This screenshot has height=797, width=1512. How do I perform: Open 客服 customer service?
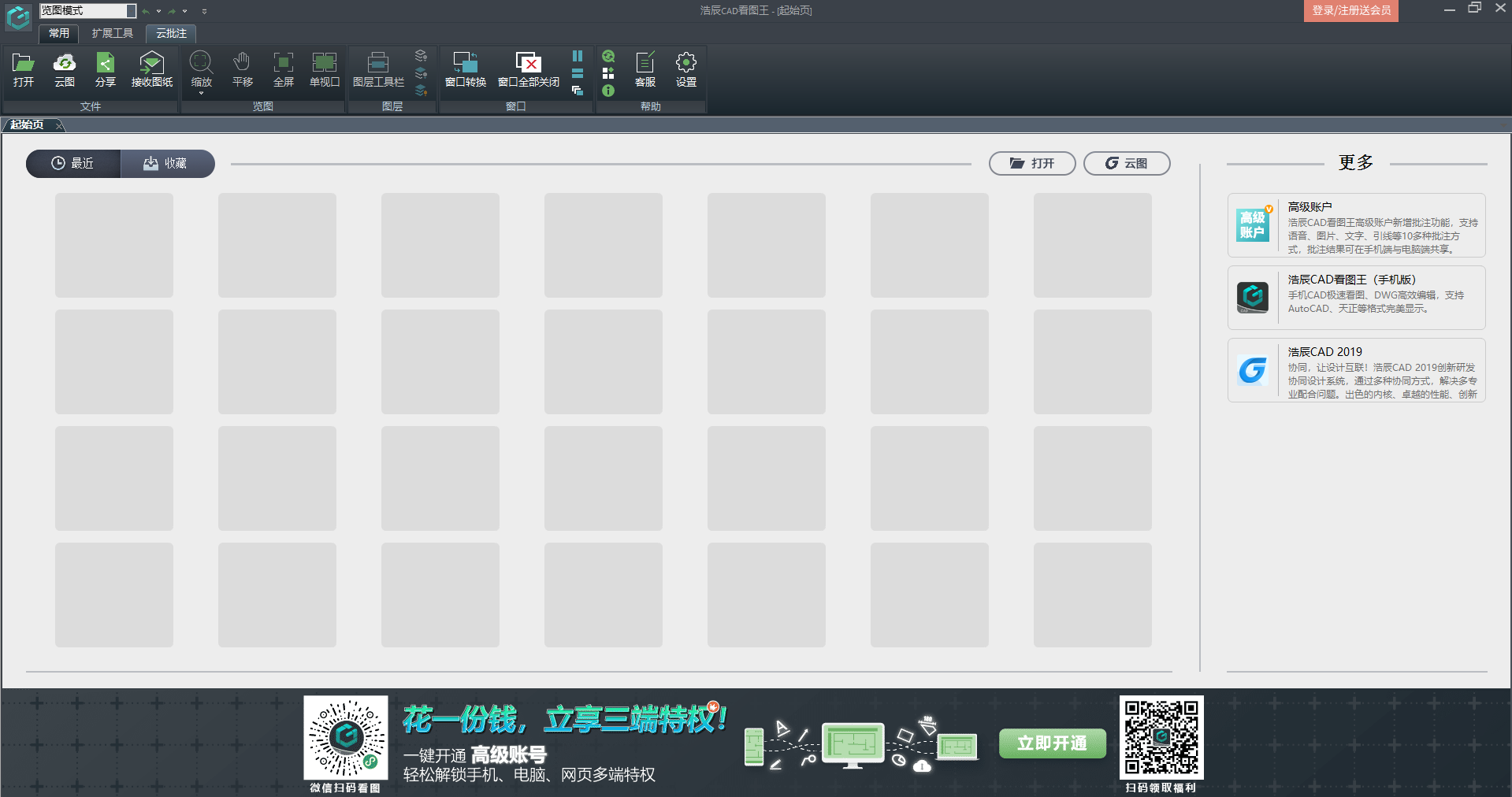coord(645,70)
